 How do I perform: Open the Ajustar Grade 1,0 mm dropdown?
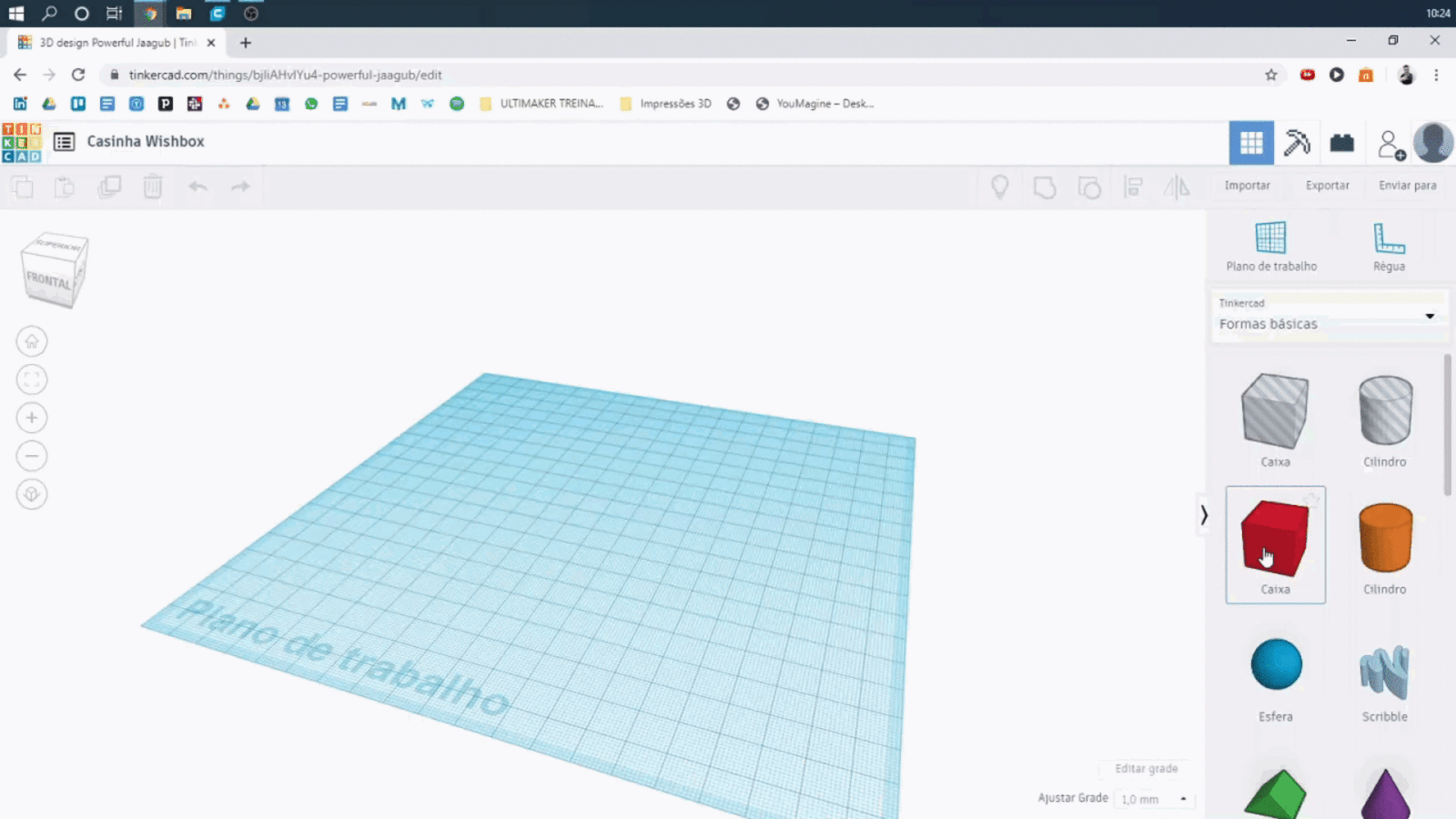pos(1154,799)
